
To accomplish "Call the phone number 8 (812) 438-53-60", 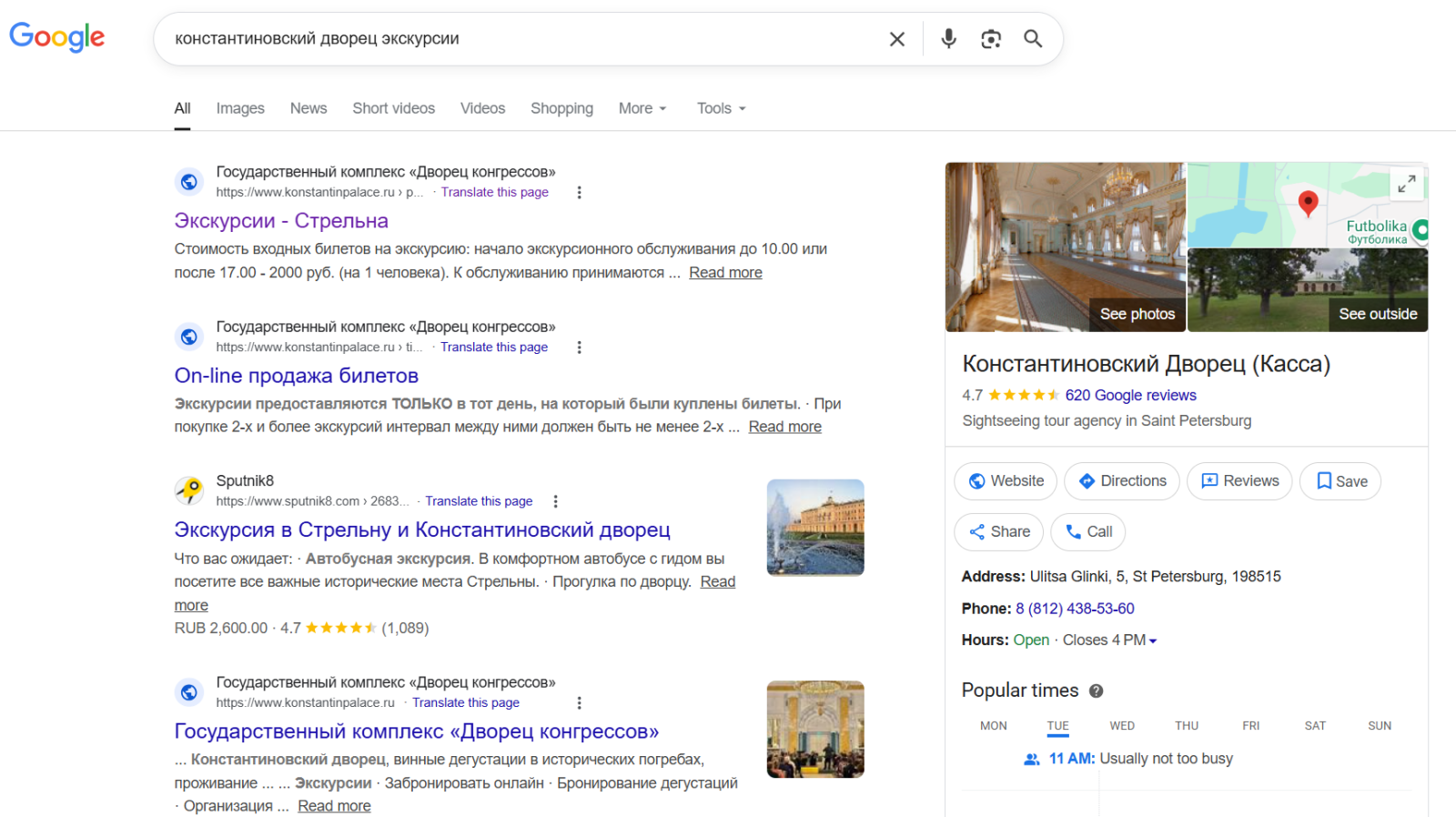I will tap(1075, 609).
